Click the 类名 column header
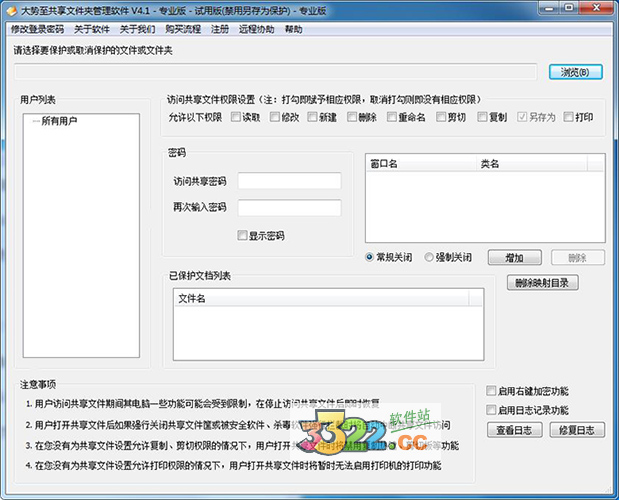619x500 pixels. [532, 163]
